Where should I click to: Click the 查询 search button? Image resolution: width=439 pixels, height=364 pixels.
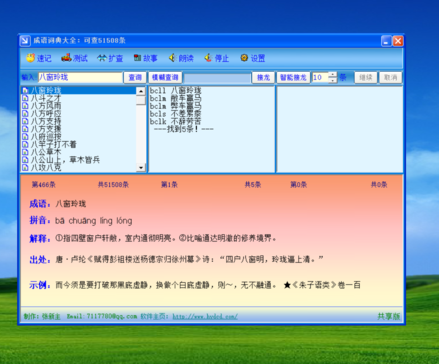click(135, 78)
